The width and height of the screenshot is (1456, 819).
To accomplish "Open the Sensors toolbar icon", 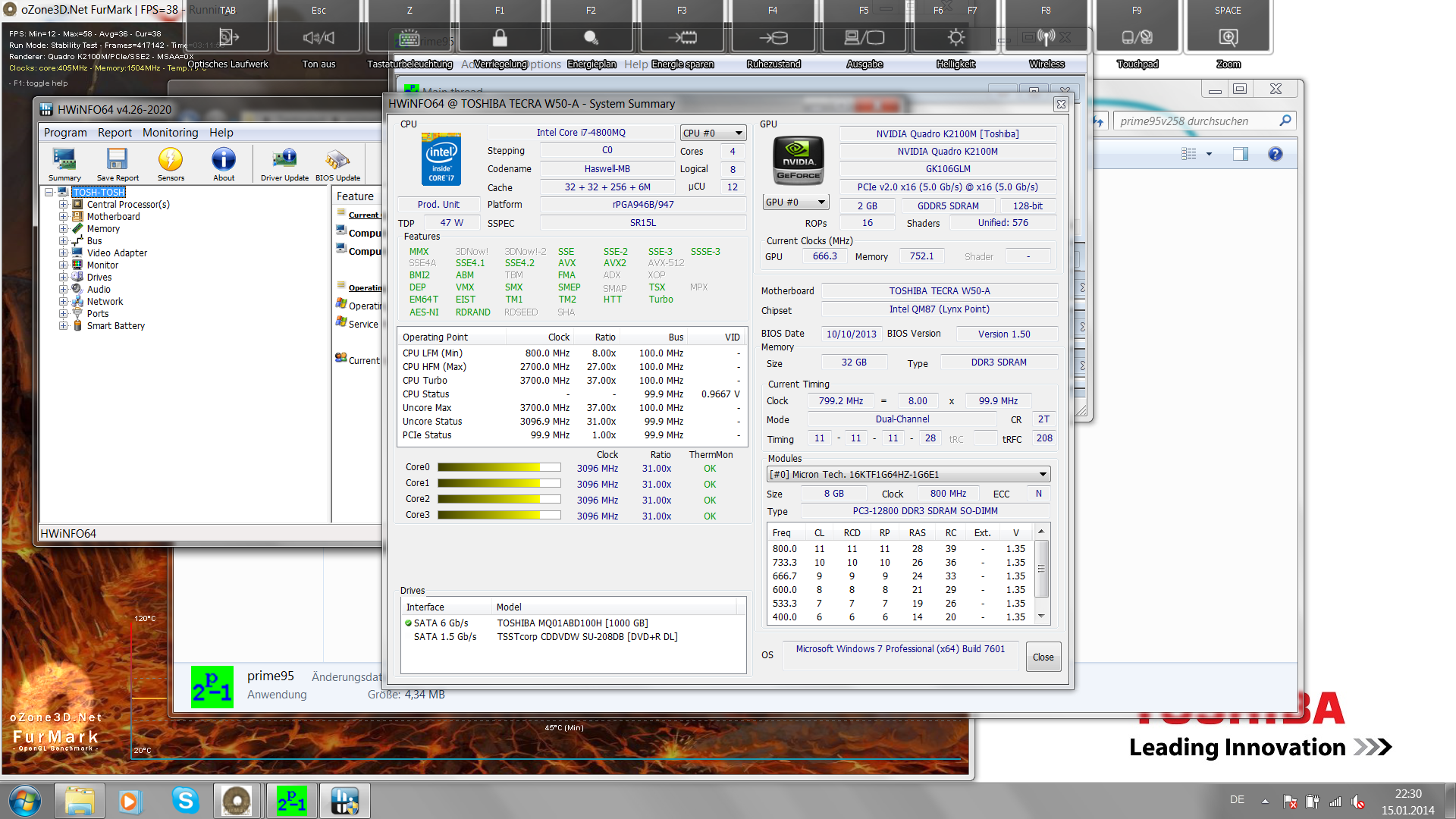I will [171, 164].
